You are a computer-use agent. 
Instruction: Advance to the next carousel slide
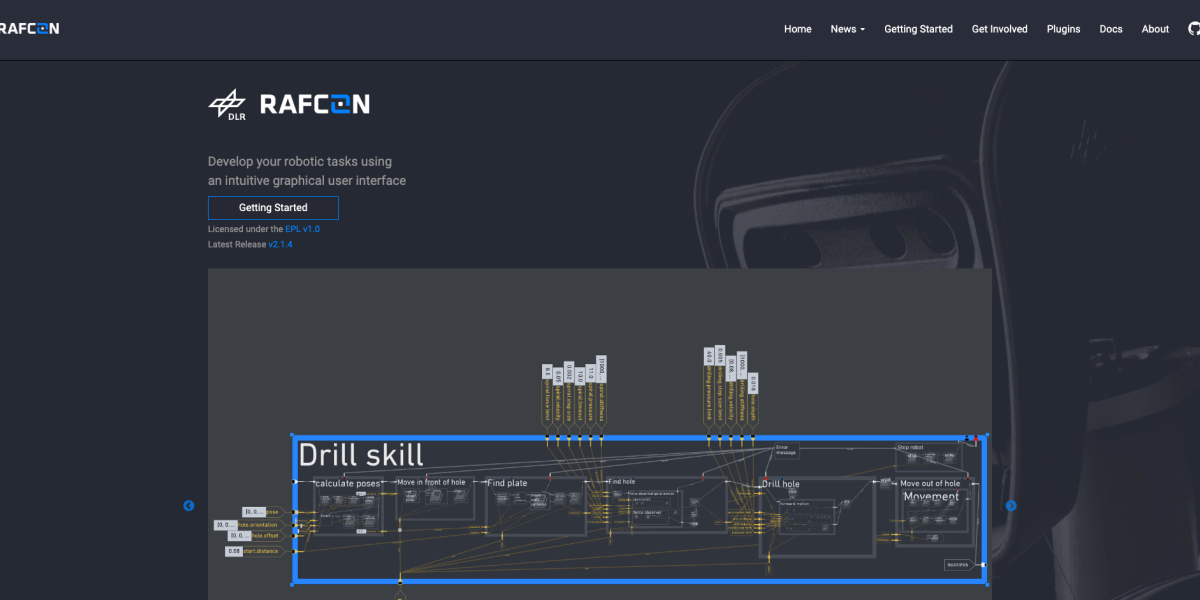coord(1011,506)
